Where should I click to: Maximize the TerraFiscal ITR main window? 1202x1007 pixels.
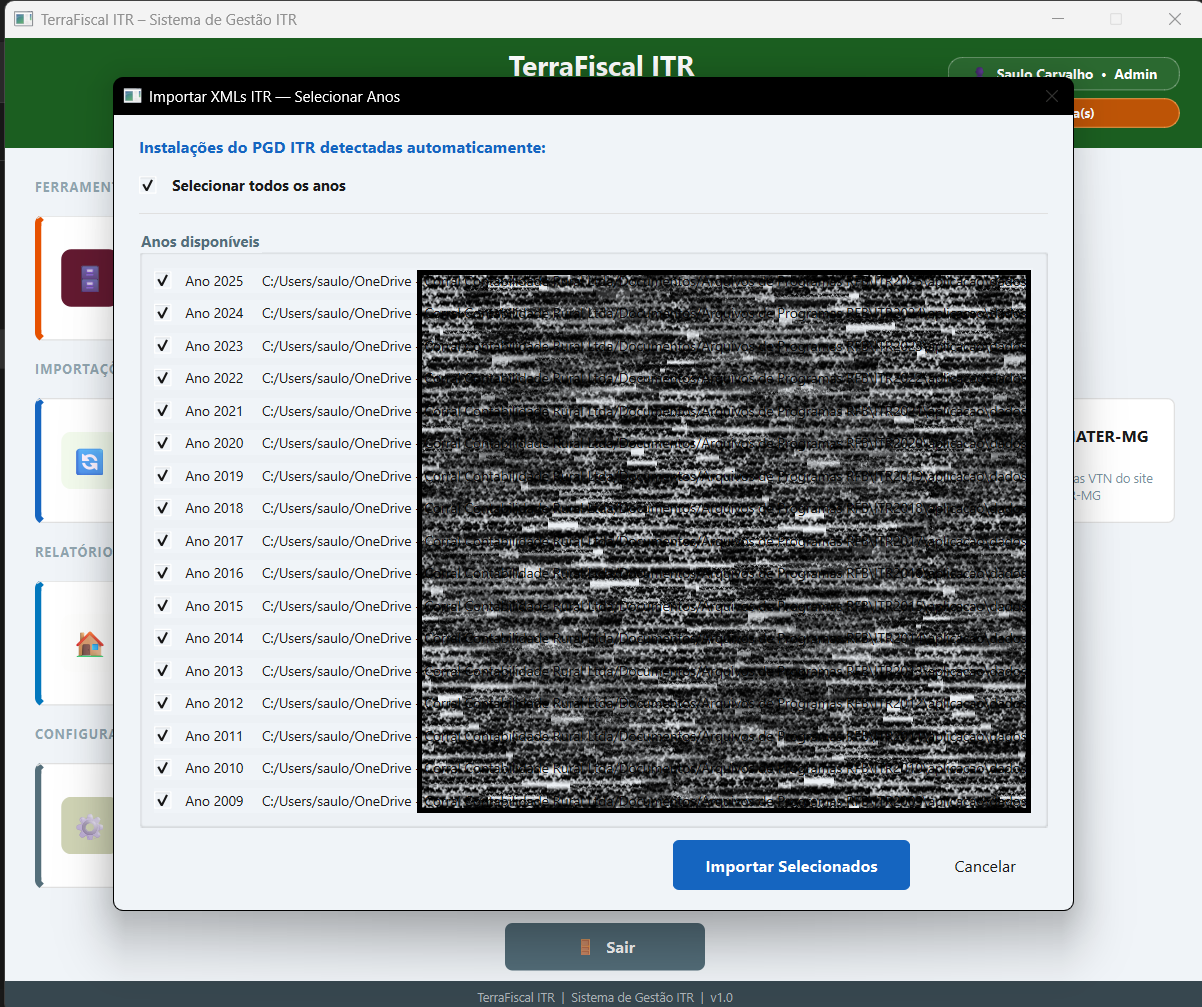click(x=1116, y=19)
